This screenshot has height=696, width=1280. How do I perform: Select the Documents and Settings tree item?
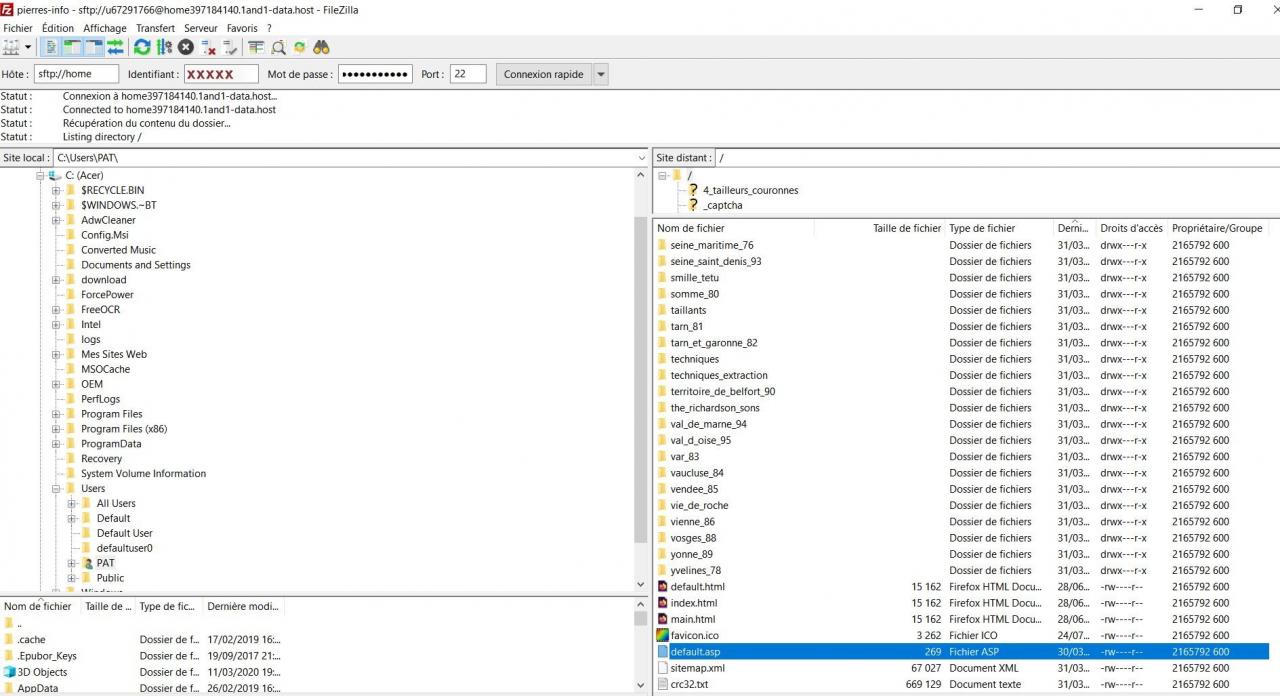[136, 265]
